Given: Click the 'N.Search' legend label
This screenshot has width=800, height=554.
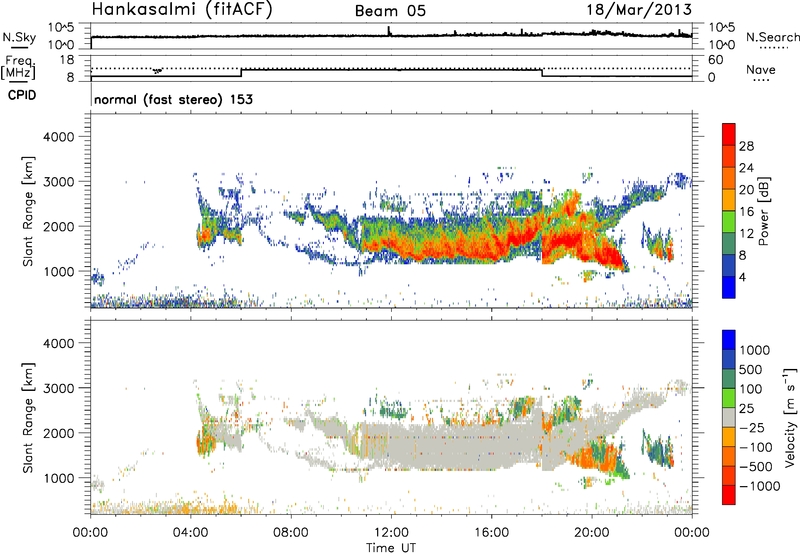Looking at the screenshot, I should tap(772, 37).
